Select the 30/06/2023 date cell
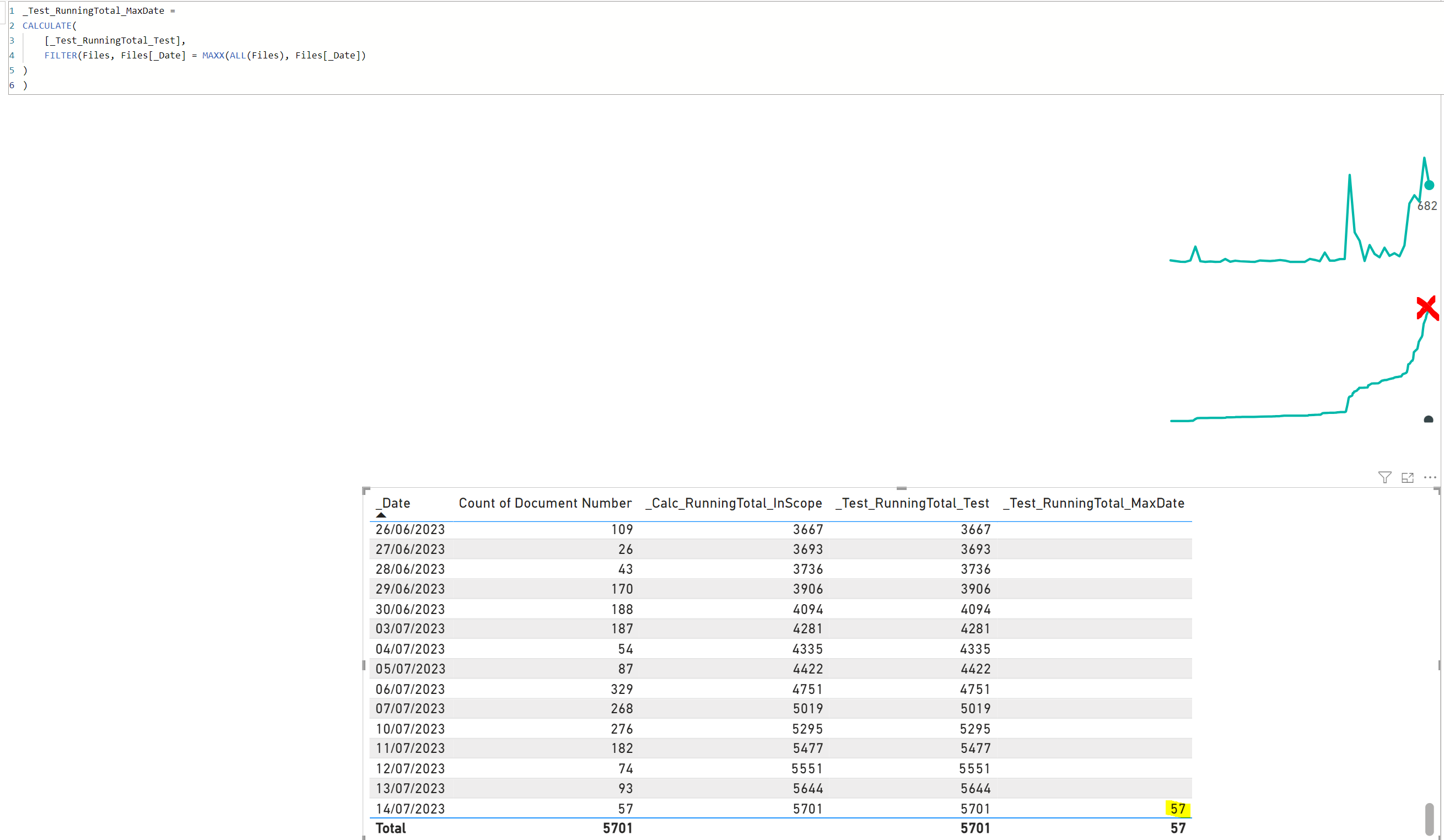 [410, 609]
